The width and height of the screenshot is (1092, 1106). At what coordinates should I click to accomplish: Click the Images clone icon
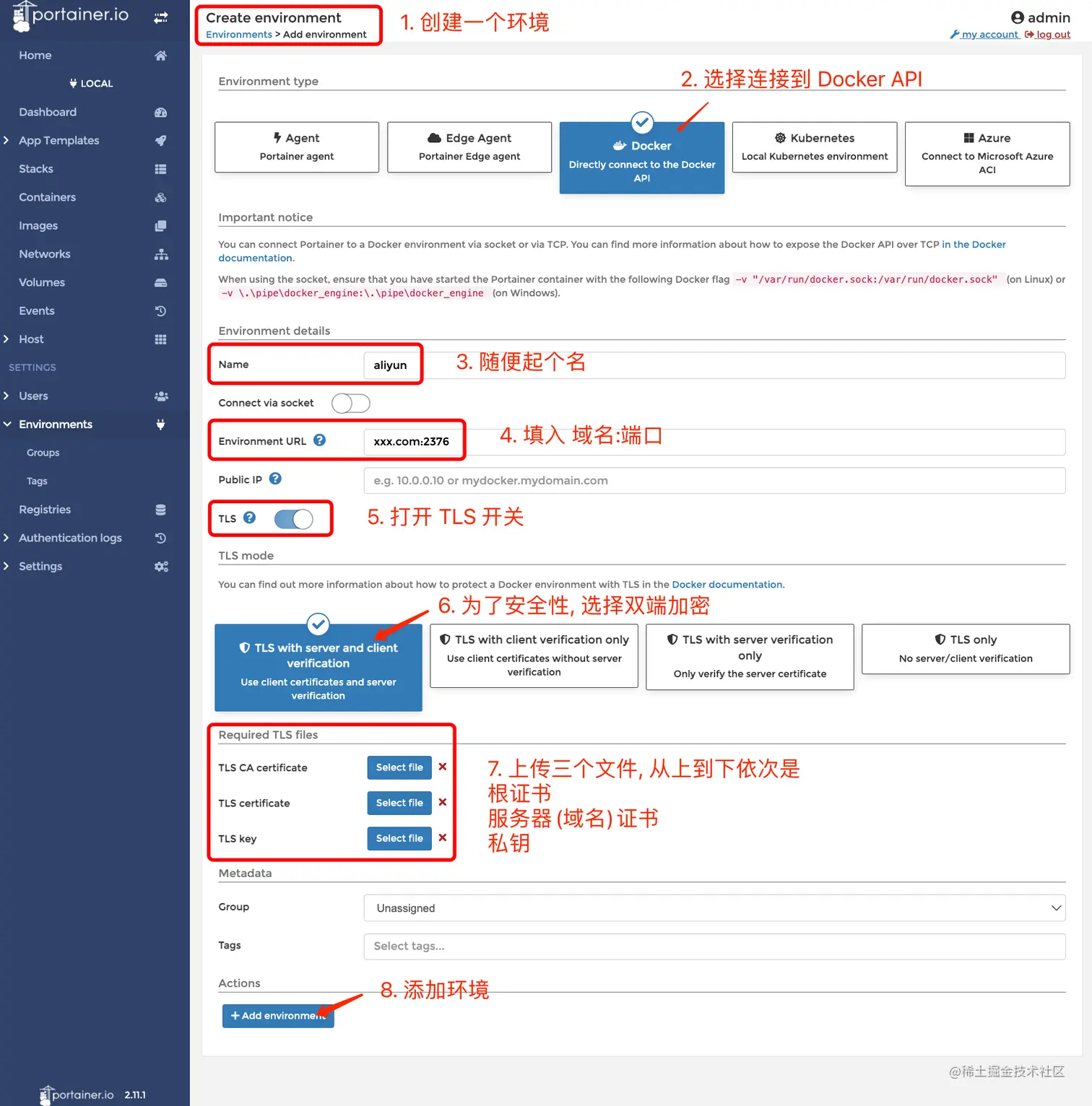coord(161,226)
